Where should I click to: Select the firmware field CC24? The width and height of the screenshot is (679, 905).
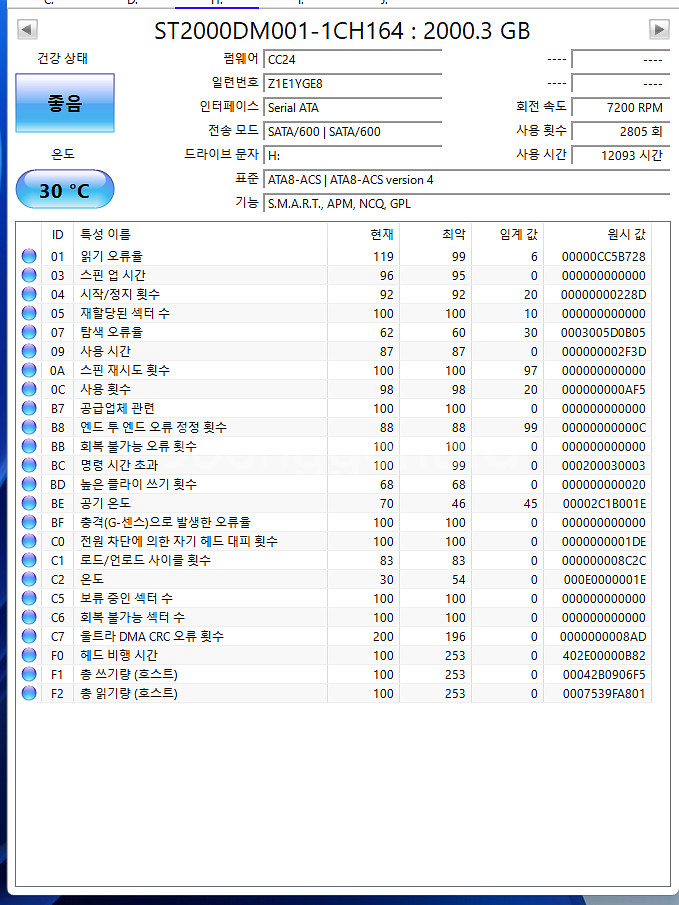[353, 59]
